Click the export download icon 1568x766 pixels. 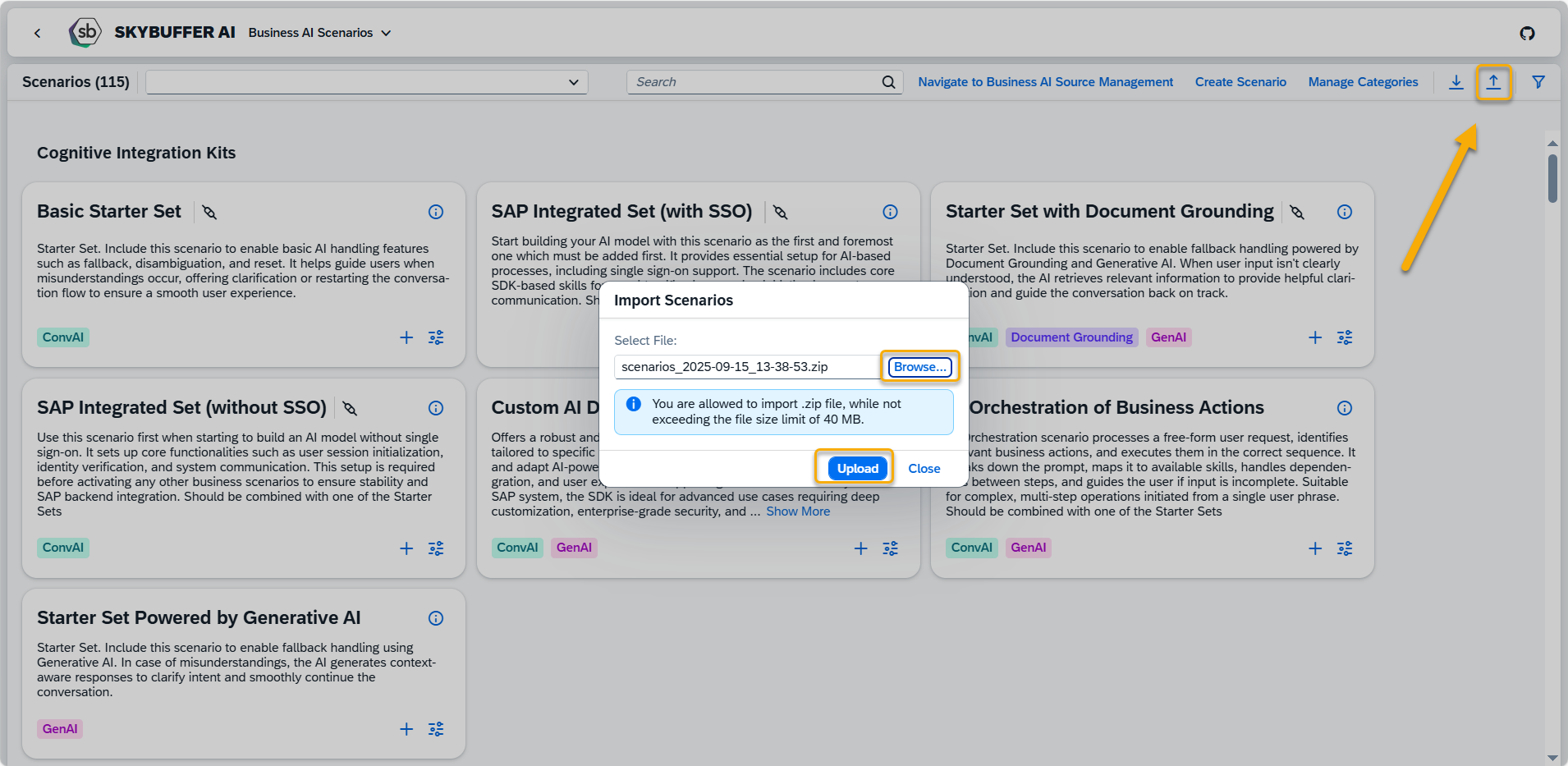(x=1456, y=82)
